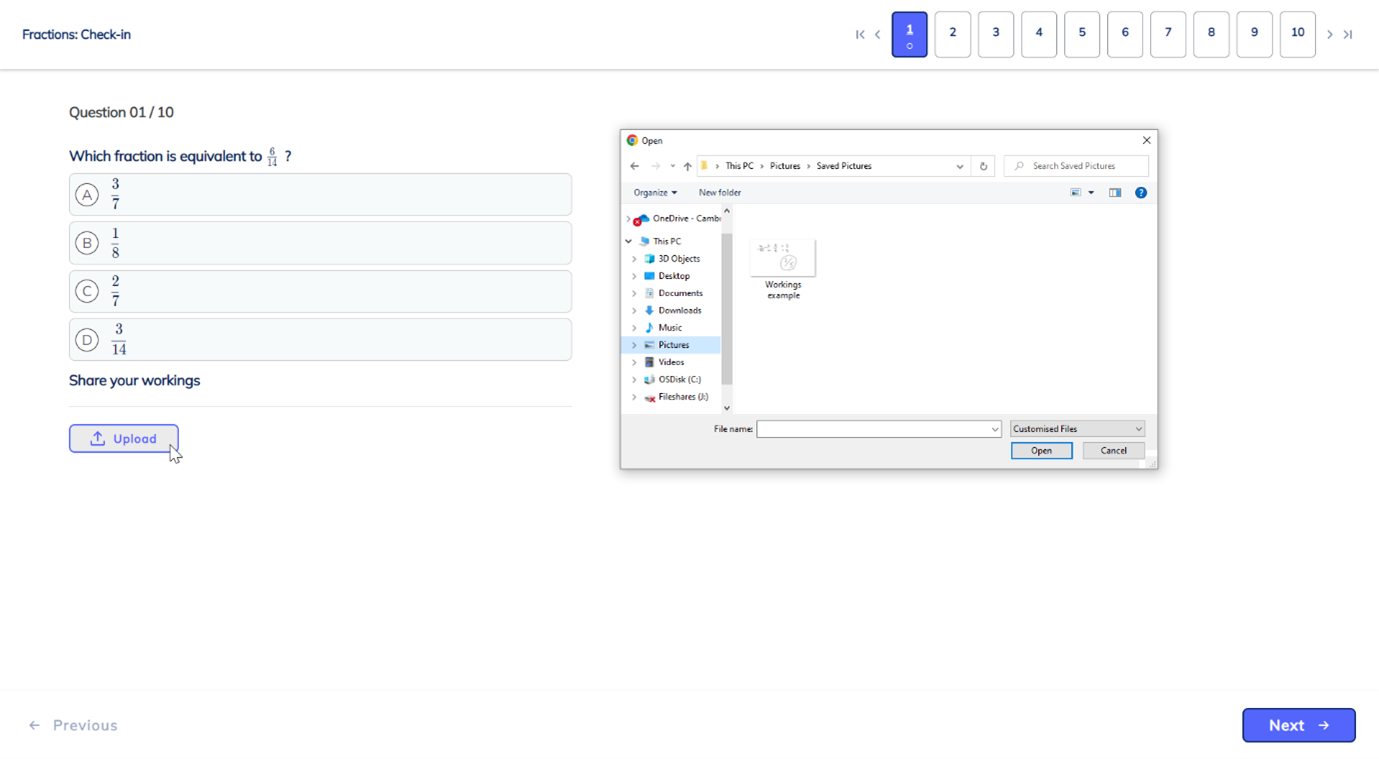Collapse the This PC tree node
Image resolution: width=1379 pixels, height=759 pixels.
[628, 241]
